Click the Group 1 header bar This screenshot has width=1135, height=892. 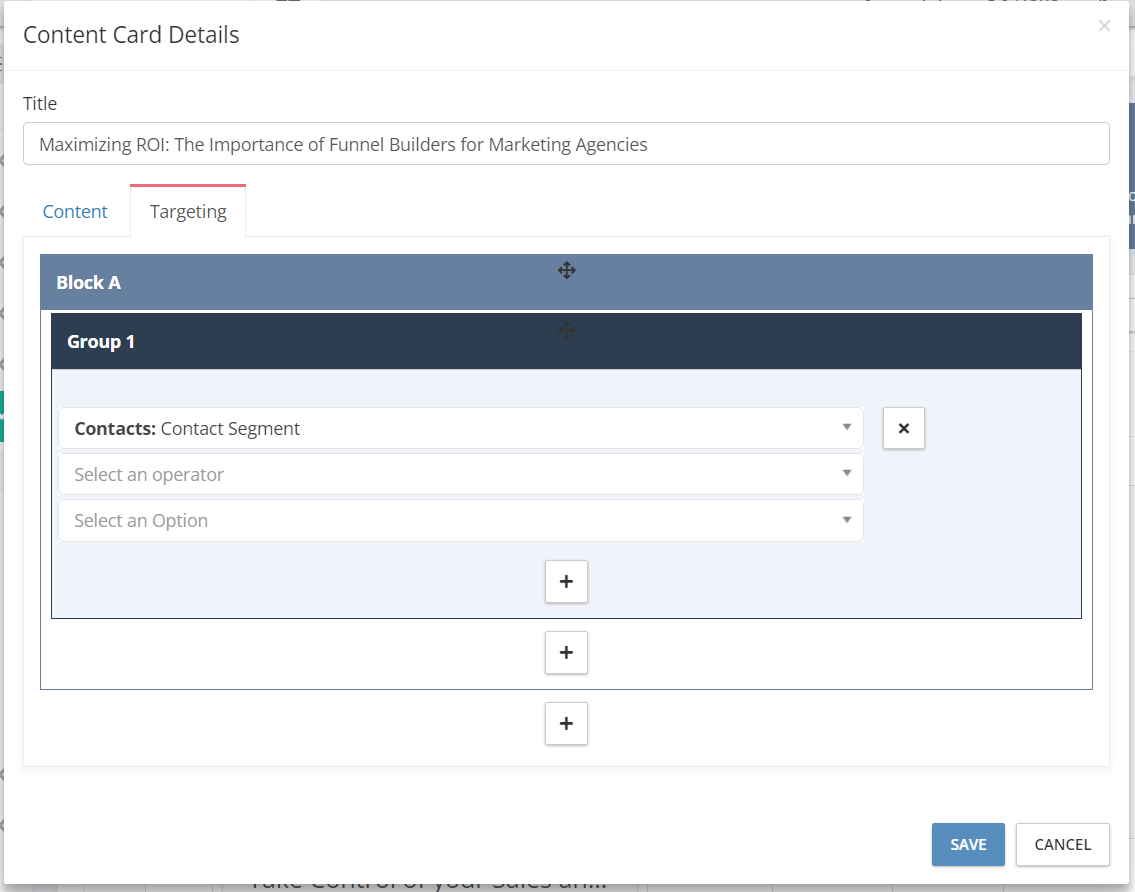tap(566, 342)
